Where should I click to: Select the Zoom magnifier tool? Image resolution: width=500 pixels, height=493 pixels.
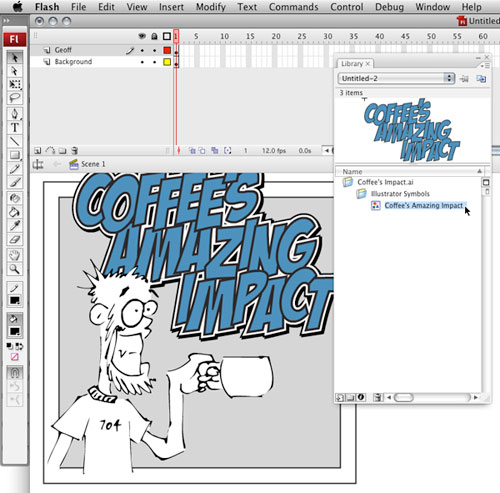tap(15, 269)
